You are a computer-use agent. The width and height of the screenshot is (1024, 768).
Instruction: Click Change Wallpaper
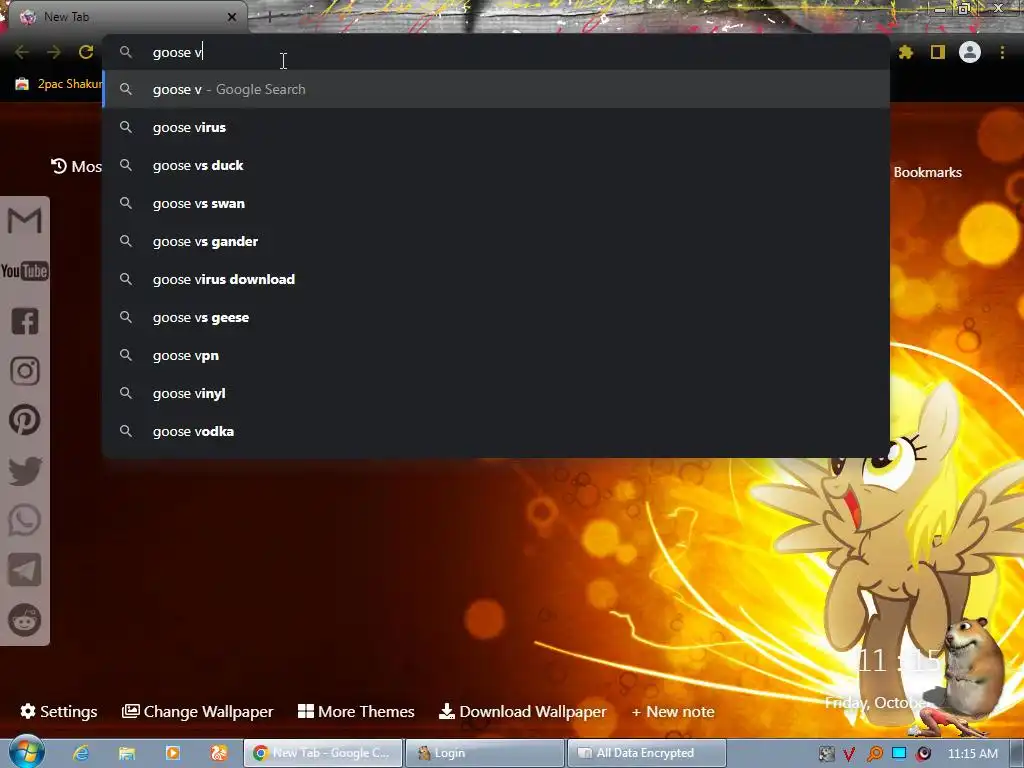pyautogui.click(x=197, y=711)
